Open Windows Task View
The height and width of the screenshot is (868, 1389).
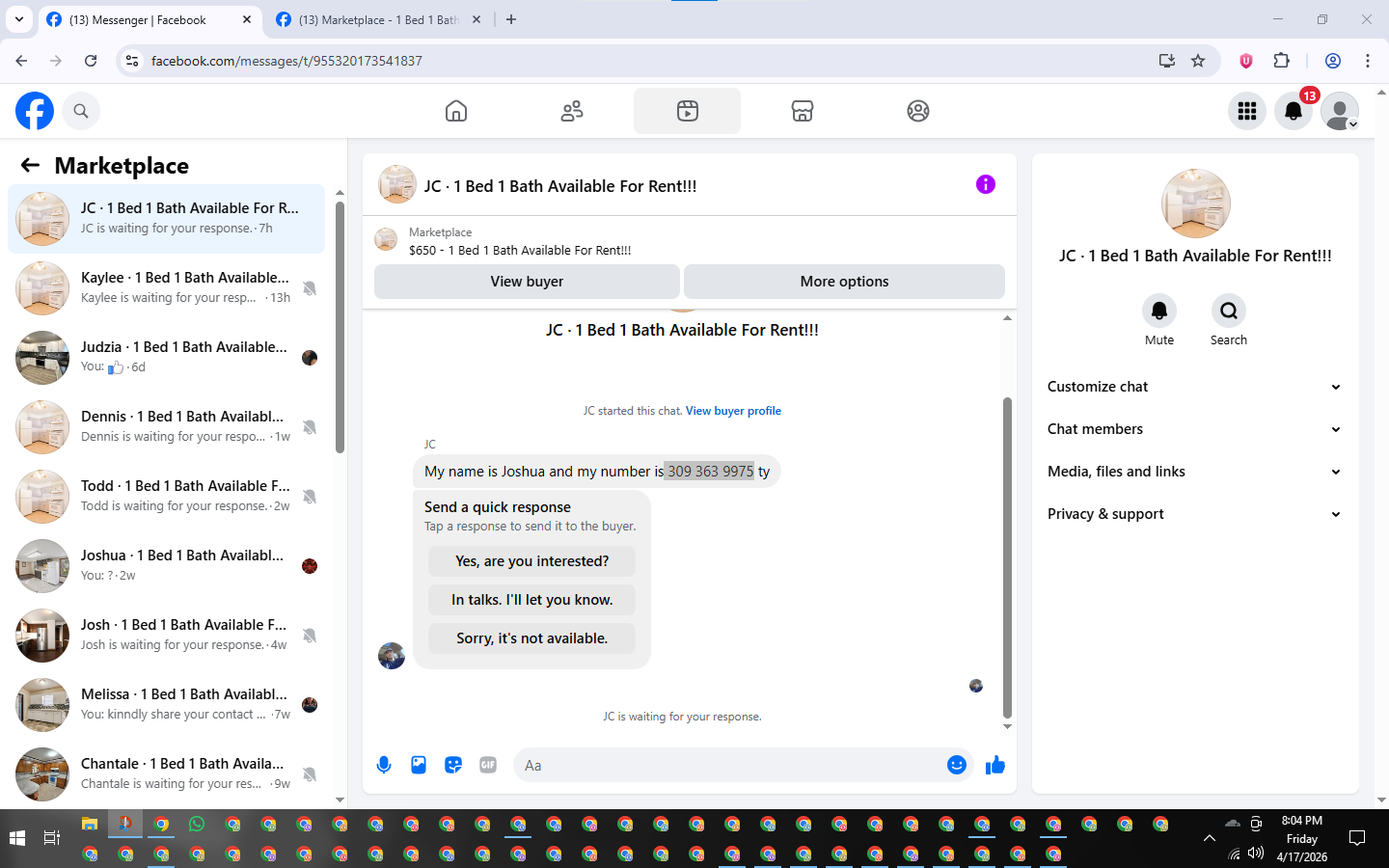click(52, 838)
